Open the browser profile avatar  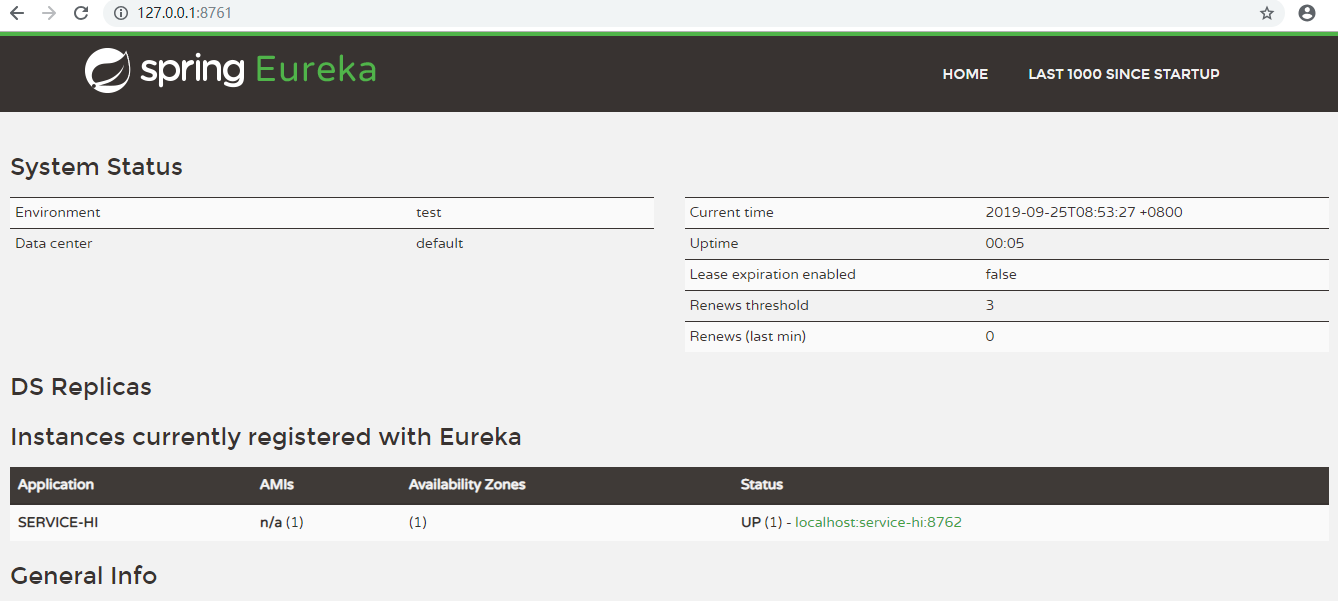tap(1307, 14)
